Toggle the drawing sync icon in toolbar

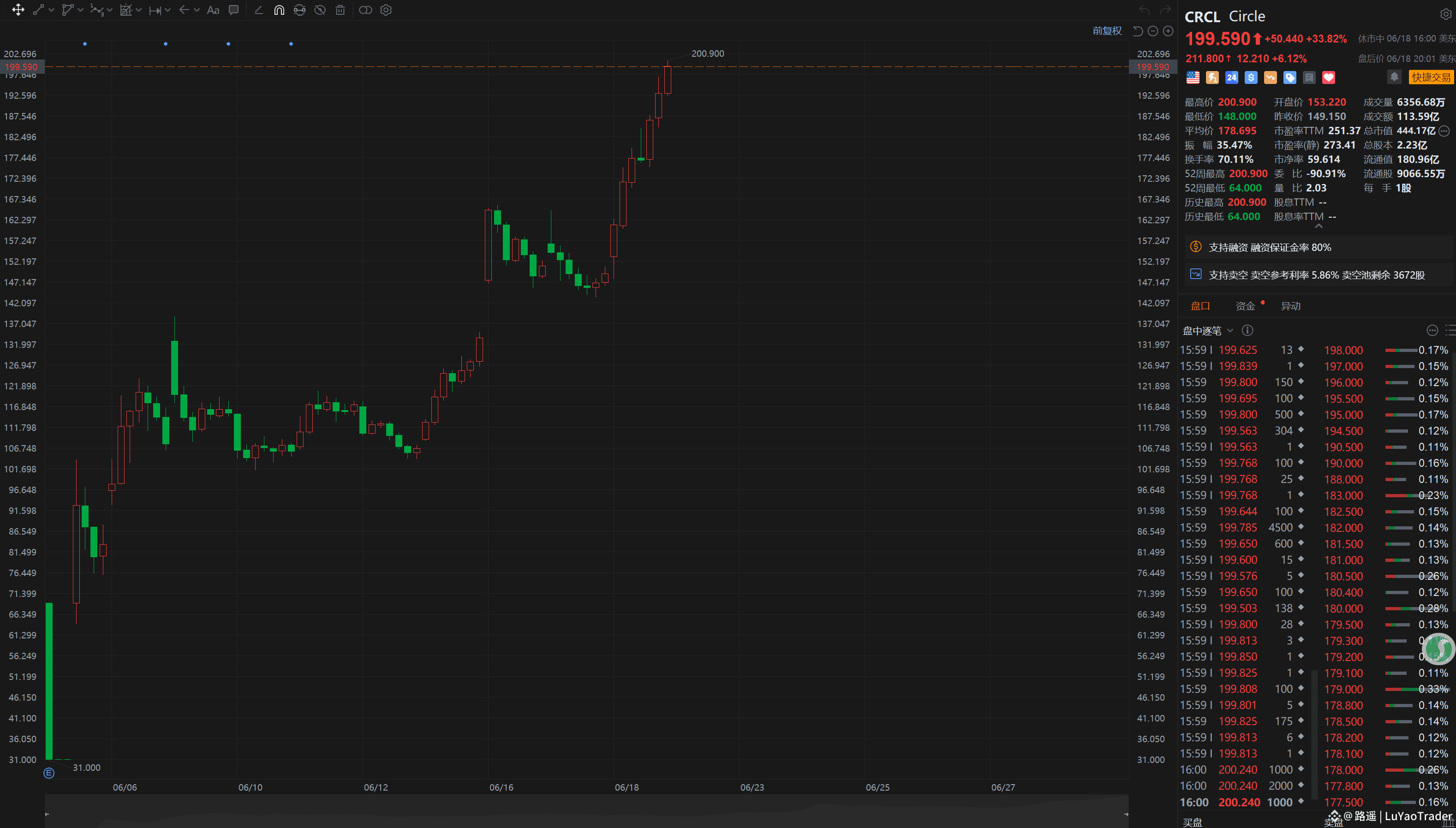[300, 10]
